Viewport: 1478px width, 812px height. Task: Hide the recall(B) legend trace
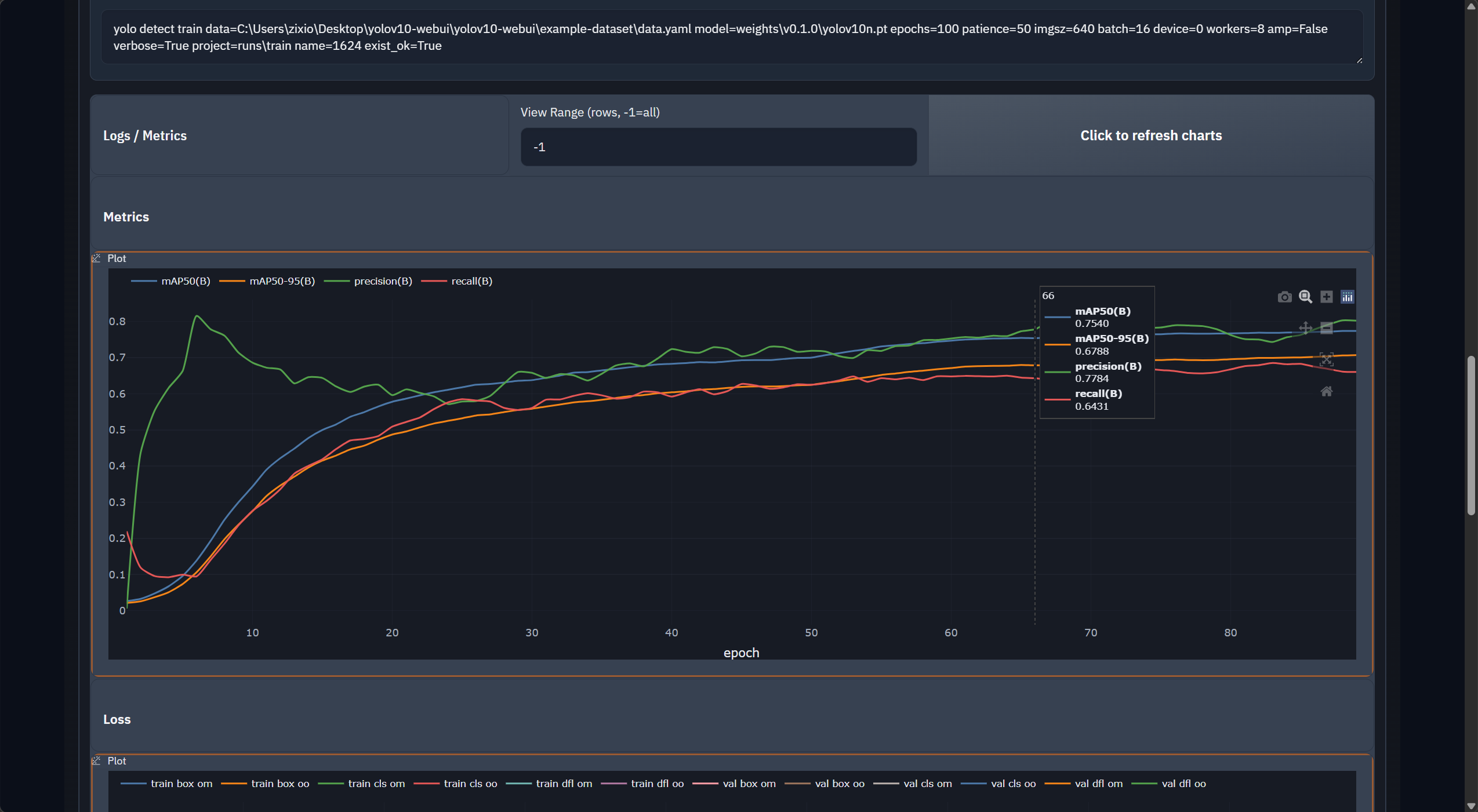471,281
